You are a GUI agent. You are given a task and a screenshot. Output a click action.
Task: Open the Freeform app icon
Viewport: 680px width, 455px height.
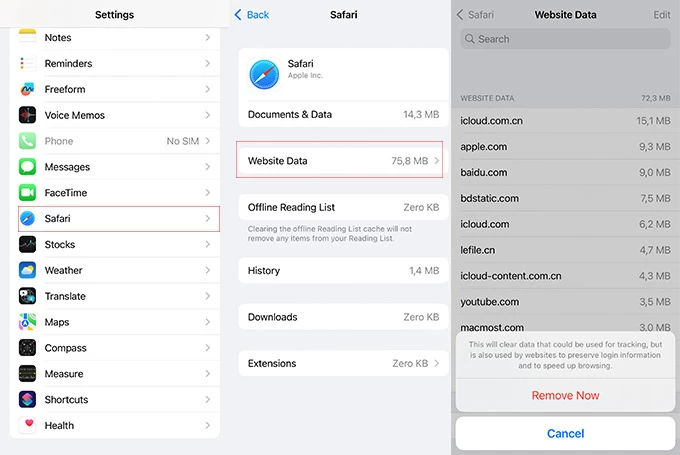pyautogui.click(x=27, y=90)
